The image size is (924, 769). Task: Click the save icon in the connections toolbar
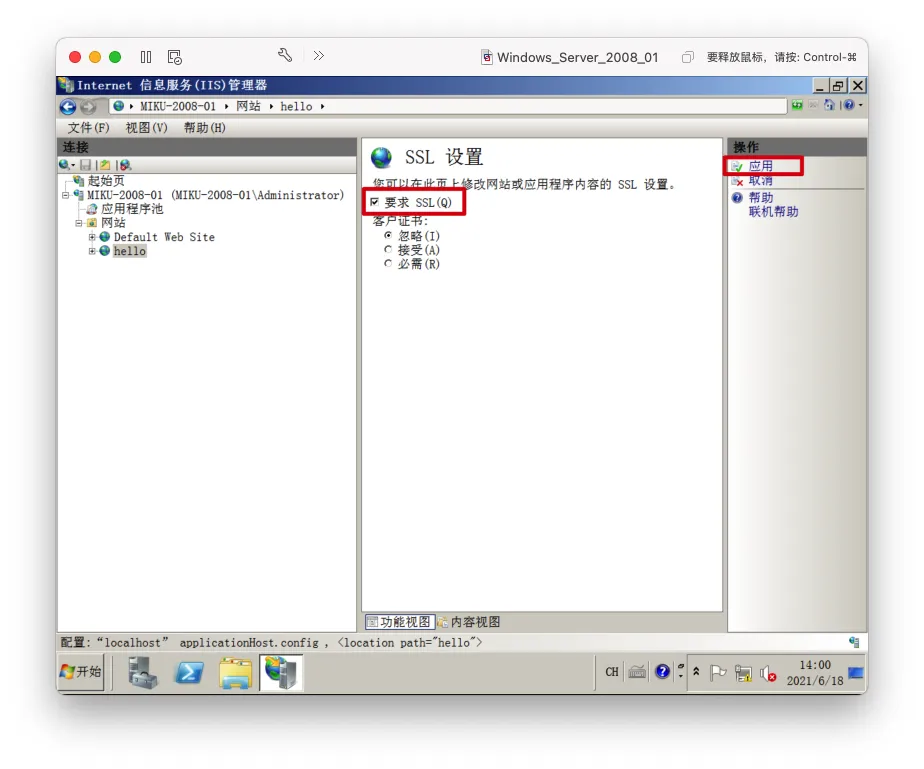(x=85, y=165)
